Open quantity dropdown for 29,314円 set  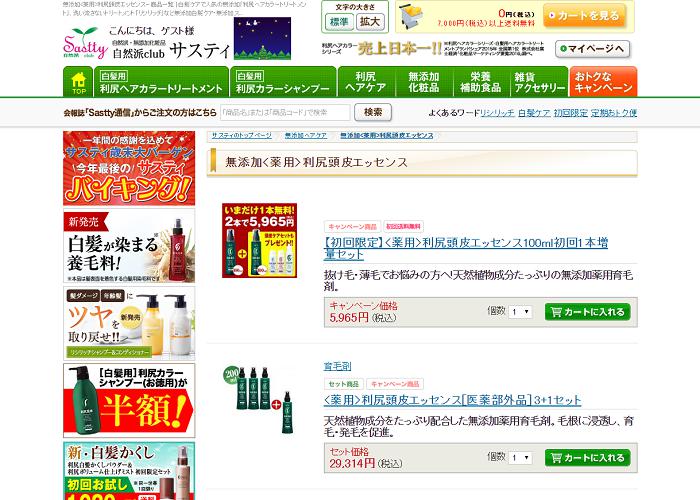pyautogui.click(x=521, y=458)
